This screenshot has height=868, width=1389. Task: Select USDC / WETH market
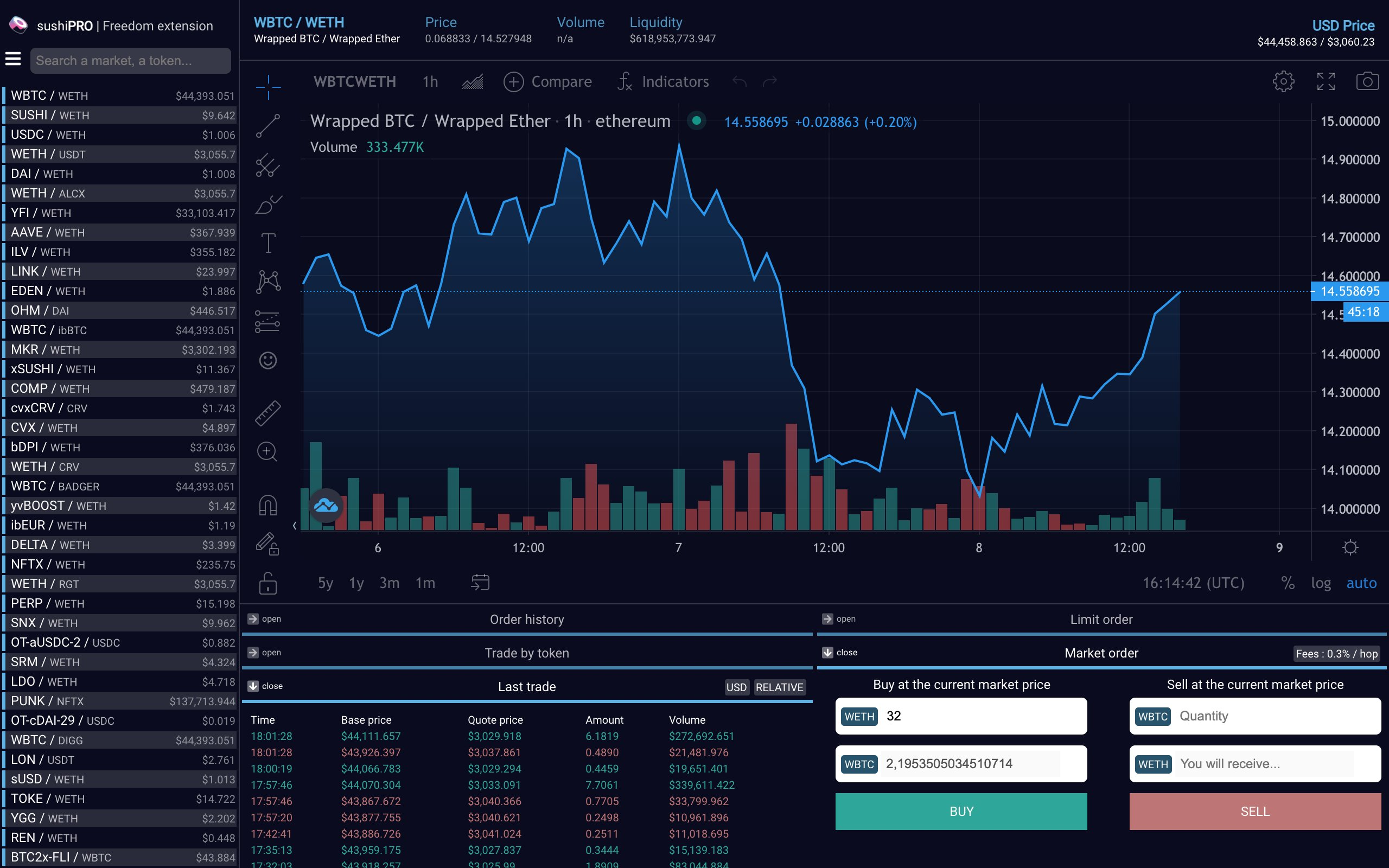click(120, 135)
